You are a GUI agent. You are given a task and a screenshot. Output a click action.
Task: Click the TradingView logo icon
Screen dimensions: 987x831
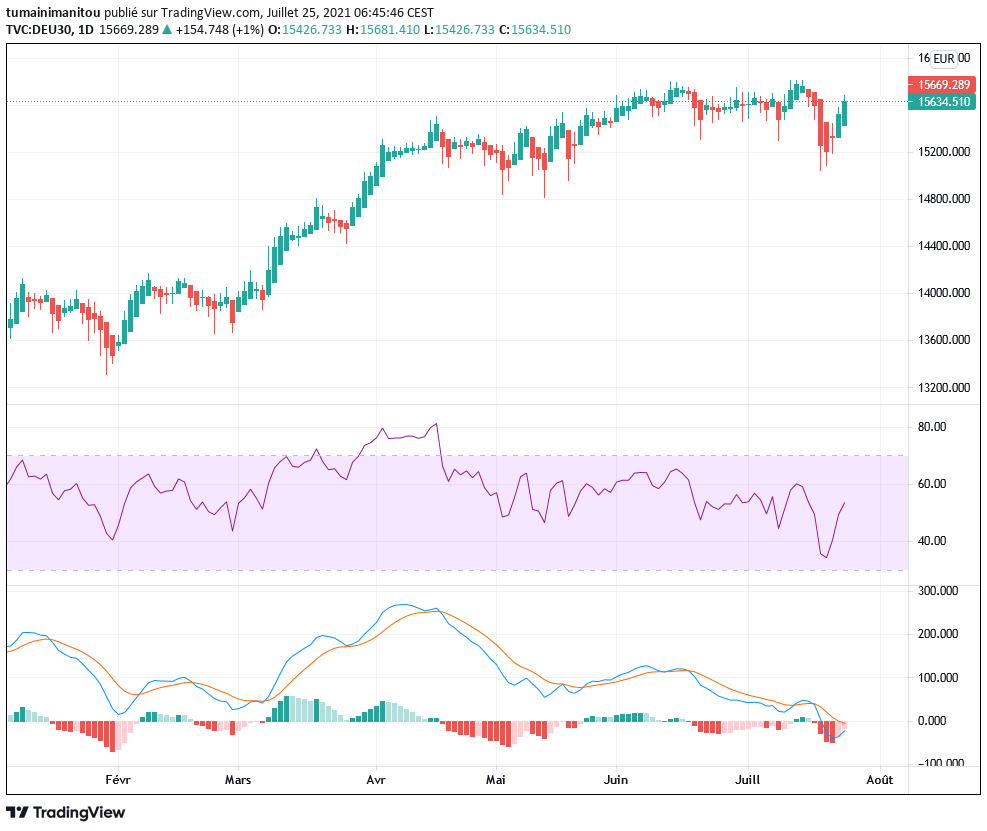[x=18, y=812]
